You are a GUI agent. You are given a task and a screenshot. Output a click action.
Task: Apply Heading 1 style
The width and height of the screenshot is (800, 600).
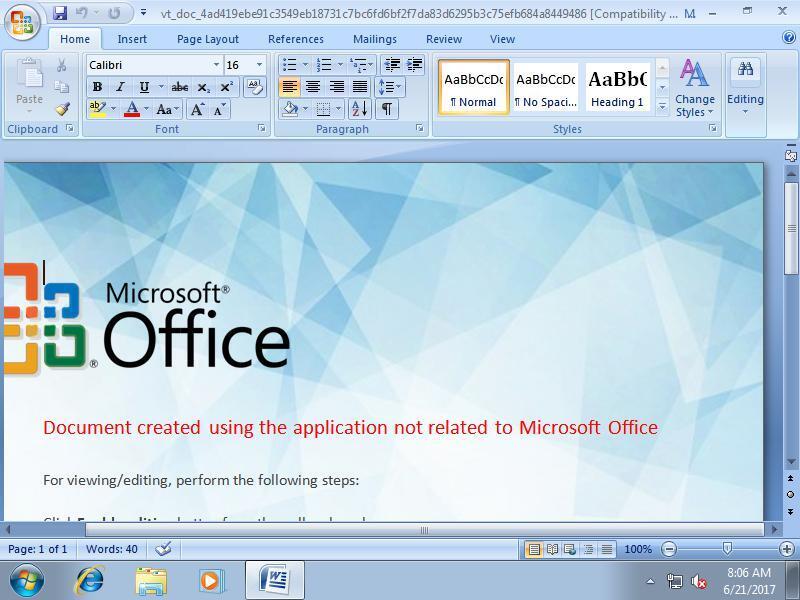[617, 87]
